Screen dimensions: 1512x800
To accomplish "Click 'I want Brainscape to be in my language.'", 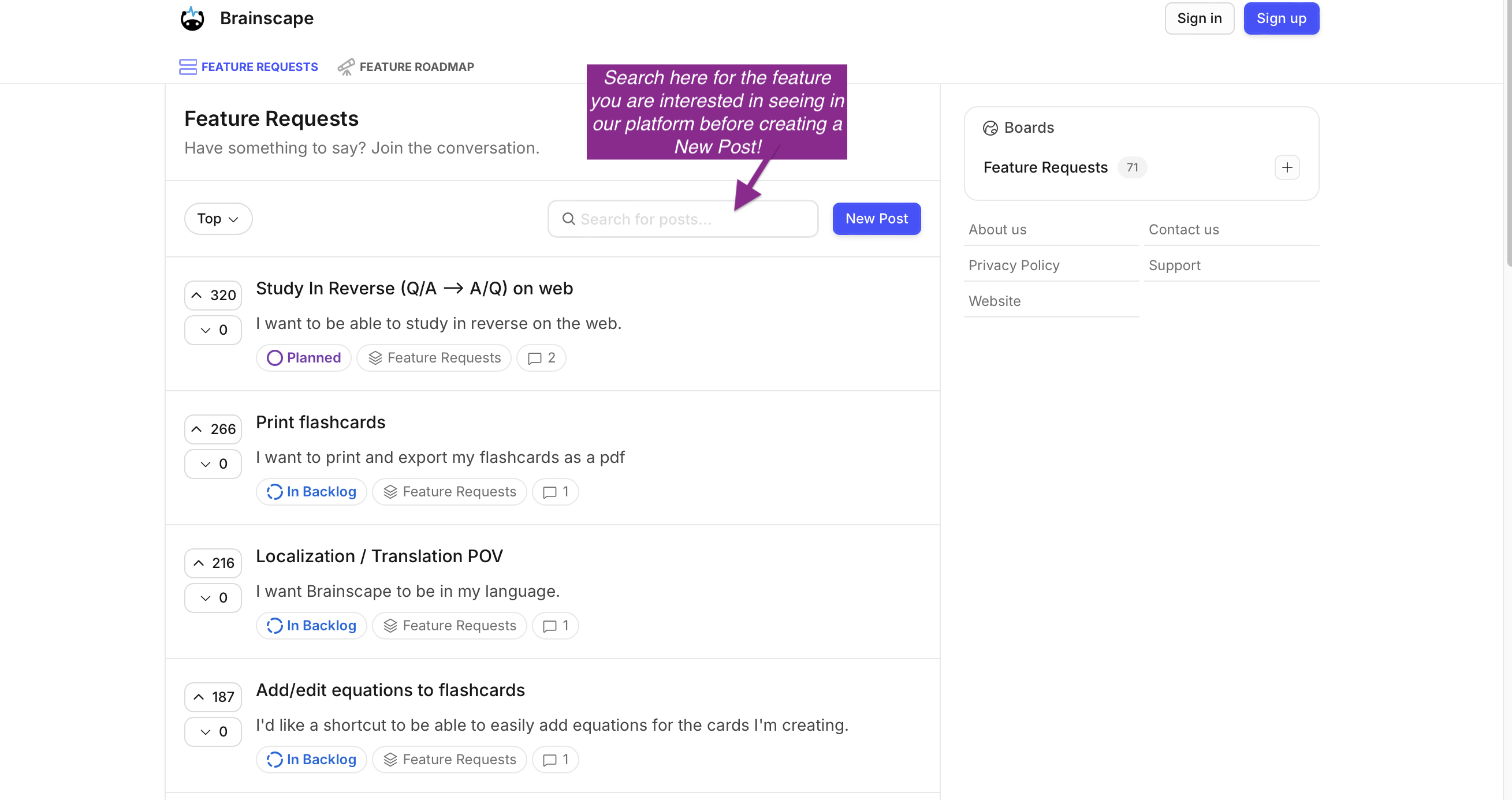I will click(408, 591).
